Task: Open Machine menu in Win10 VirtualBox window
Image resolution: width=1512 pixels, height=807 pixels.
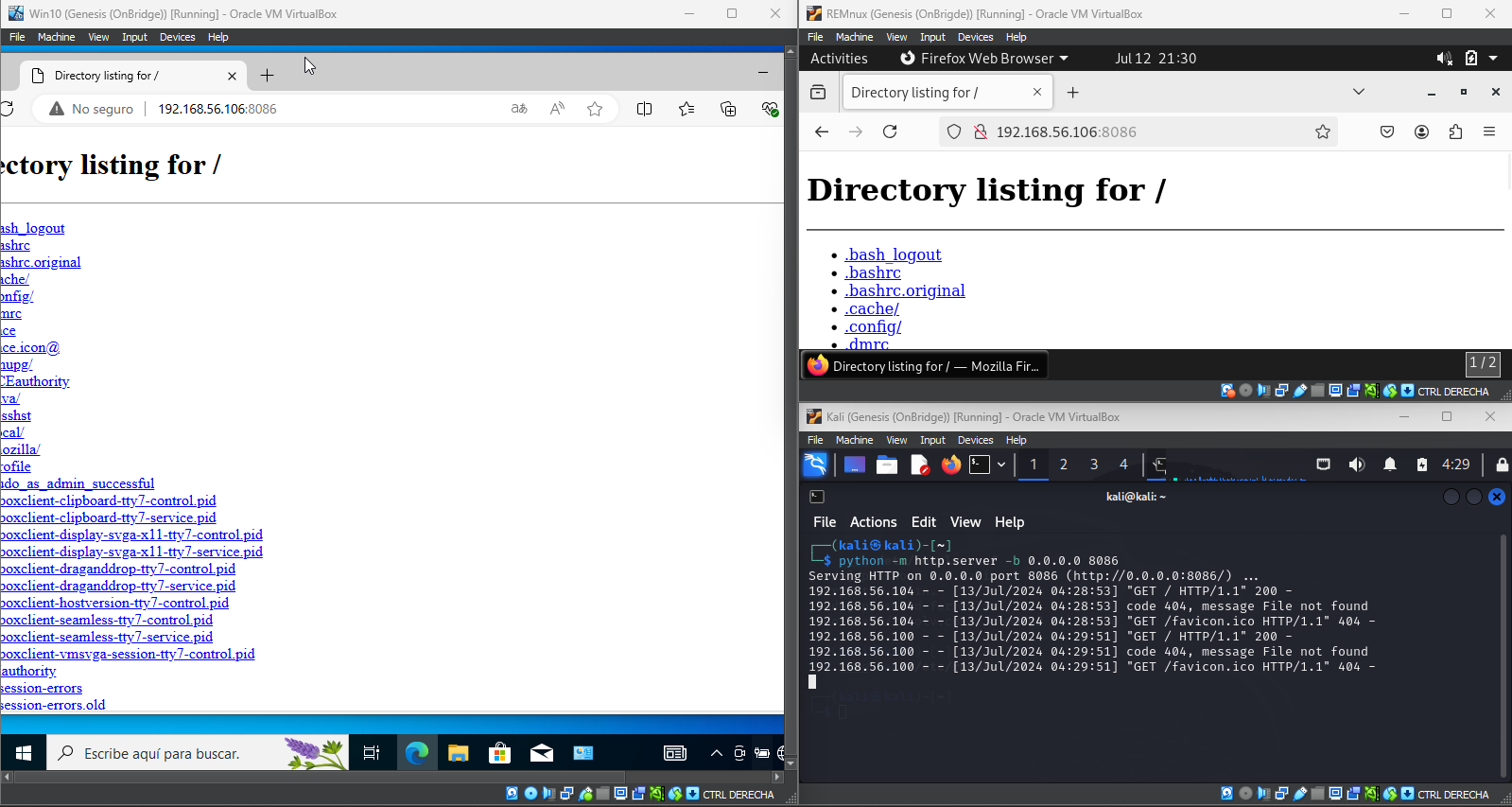Action: click(56, 37)
